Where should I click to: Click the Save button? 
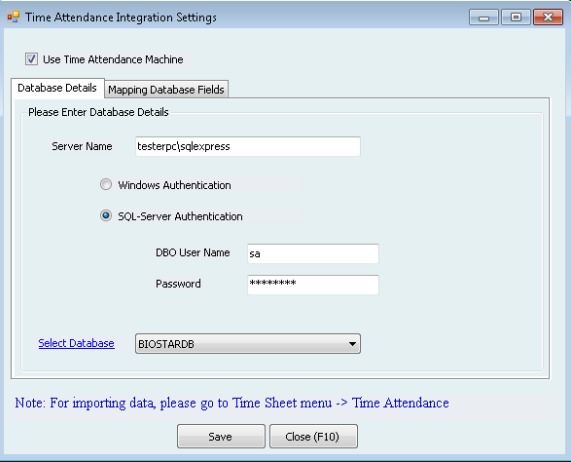pos(221,436)
